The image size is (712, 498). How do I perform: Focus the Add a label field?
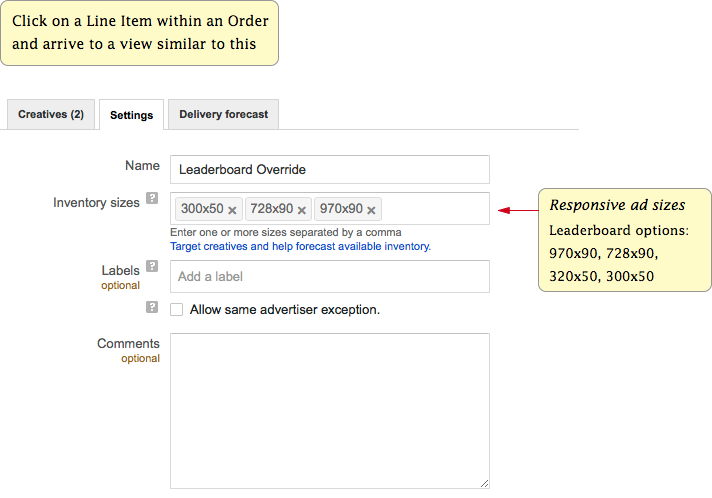[x=330, y=276]
